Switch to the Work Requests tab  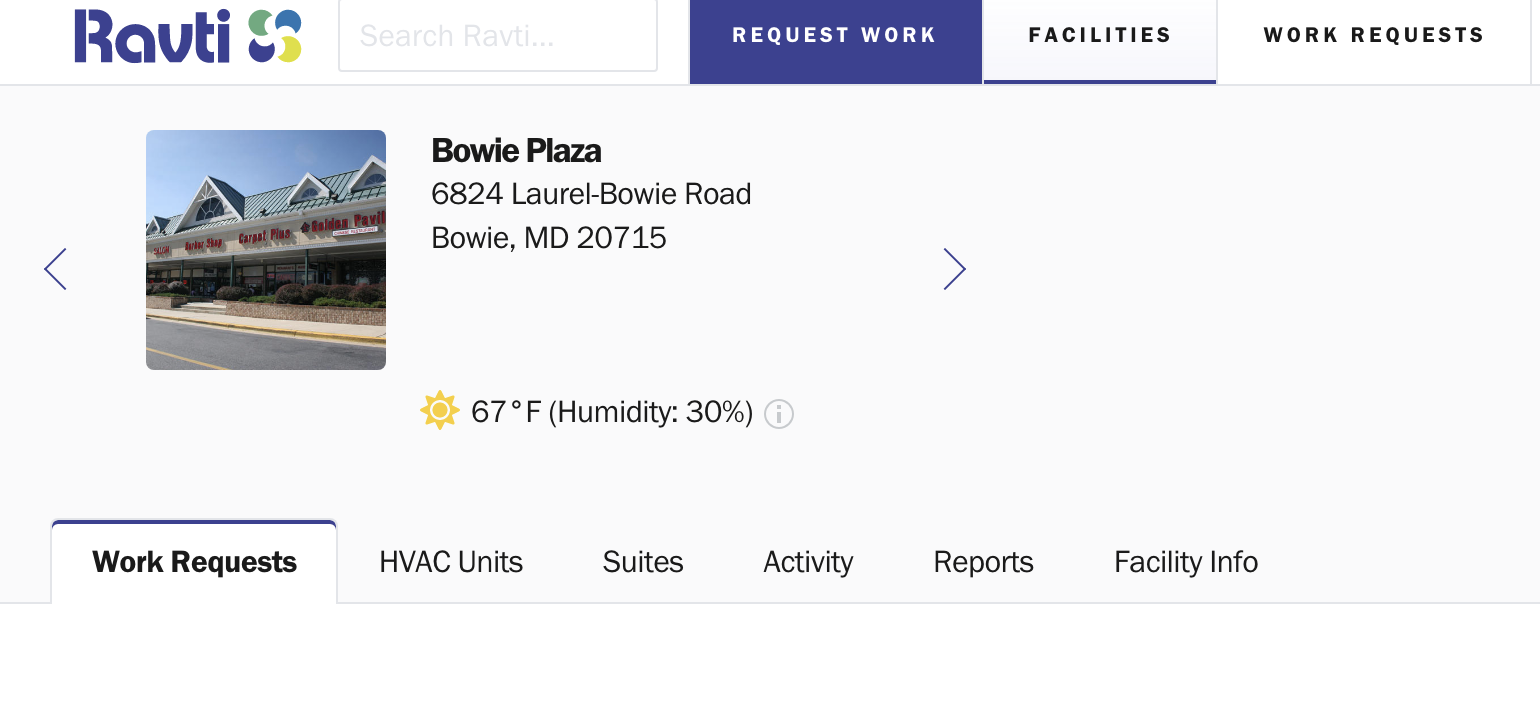(x=194, y=562)
